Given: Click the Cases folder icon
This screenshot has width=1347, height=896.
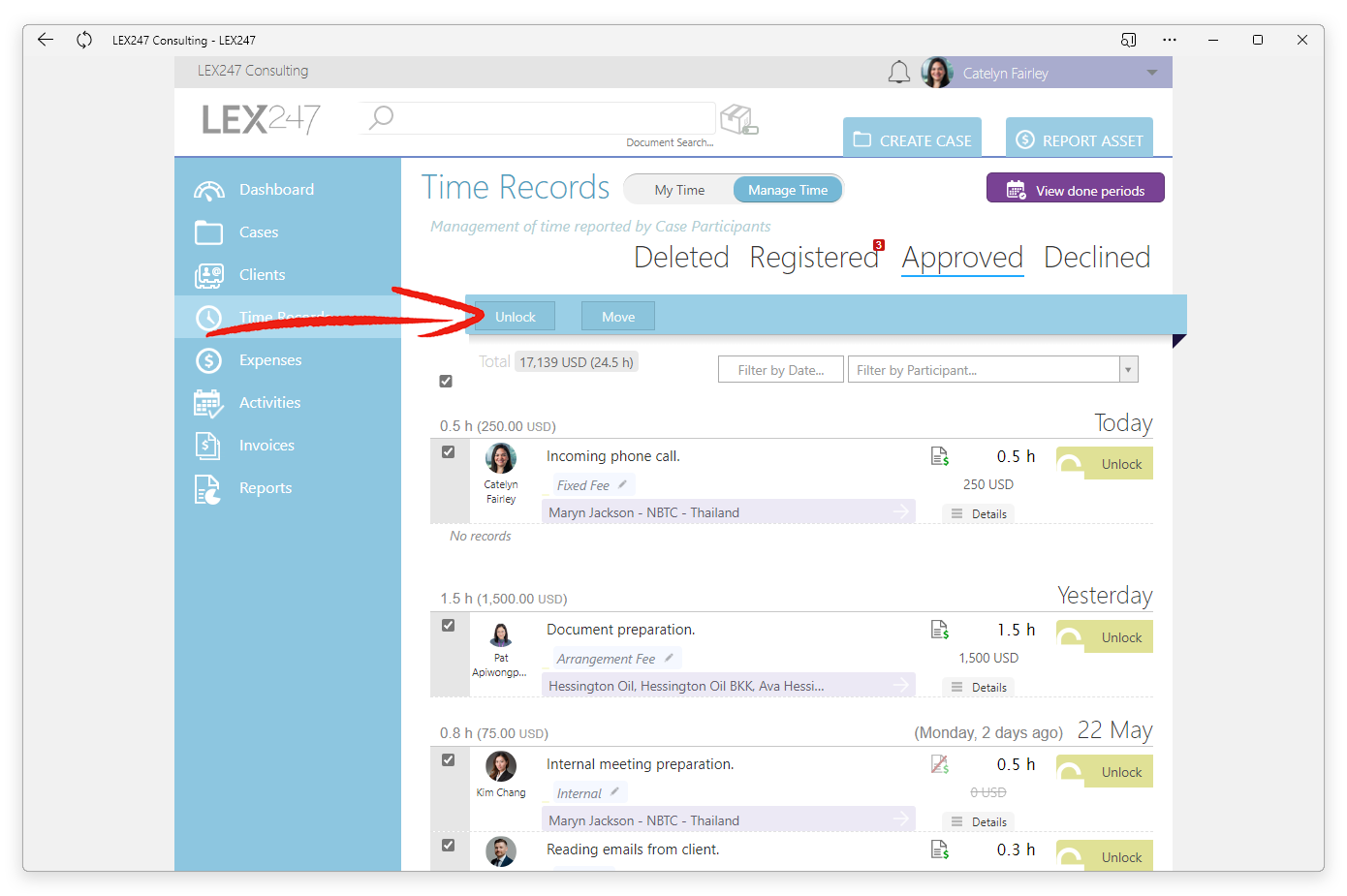Looking at the screenshot, I should pyautogui.click(x=208, y=232).
